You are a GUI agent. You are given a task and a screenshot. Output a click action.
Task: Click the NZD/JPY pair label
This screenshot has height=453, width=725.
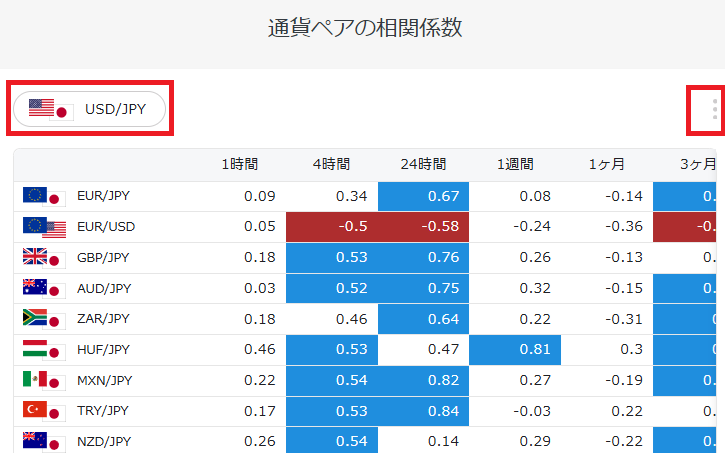tap(104, 441)
